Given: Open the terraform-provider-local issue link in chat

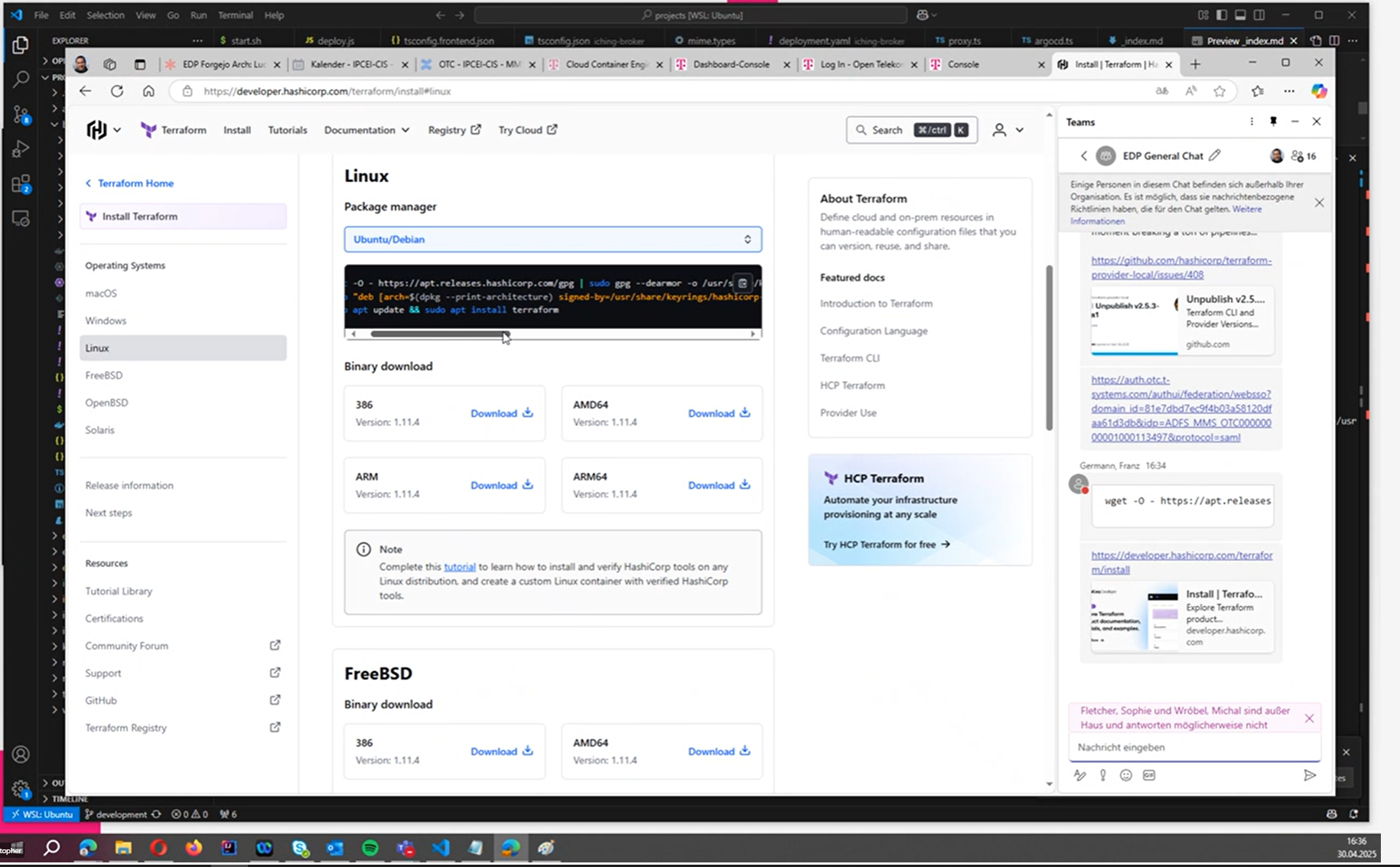Looking at the screenshot, I should (1181, 267).
